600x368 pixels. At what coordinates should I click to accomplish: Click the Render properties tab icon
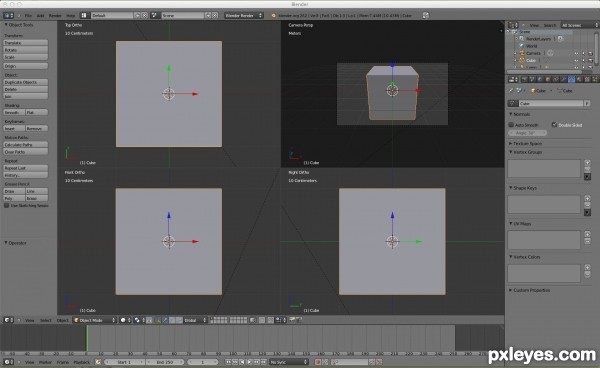[524, 79]
